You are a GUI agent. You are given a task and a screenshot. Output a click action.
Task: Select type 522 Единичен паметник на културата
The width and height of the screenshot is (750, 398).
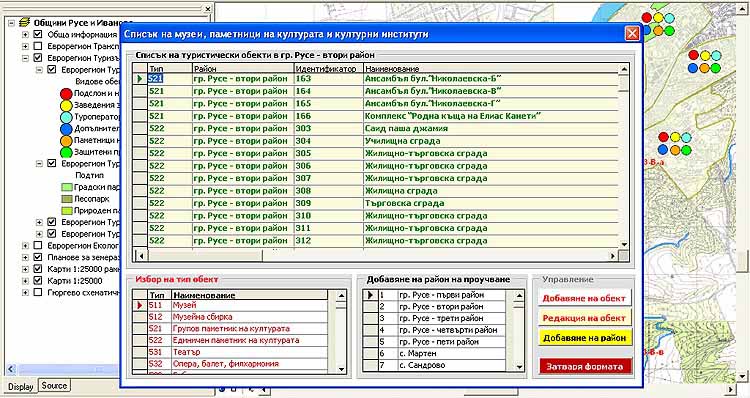(x=230, y=340)
